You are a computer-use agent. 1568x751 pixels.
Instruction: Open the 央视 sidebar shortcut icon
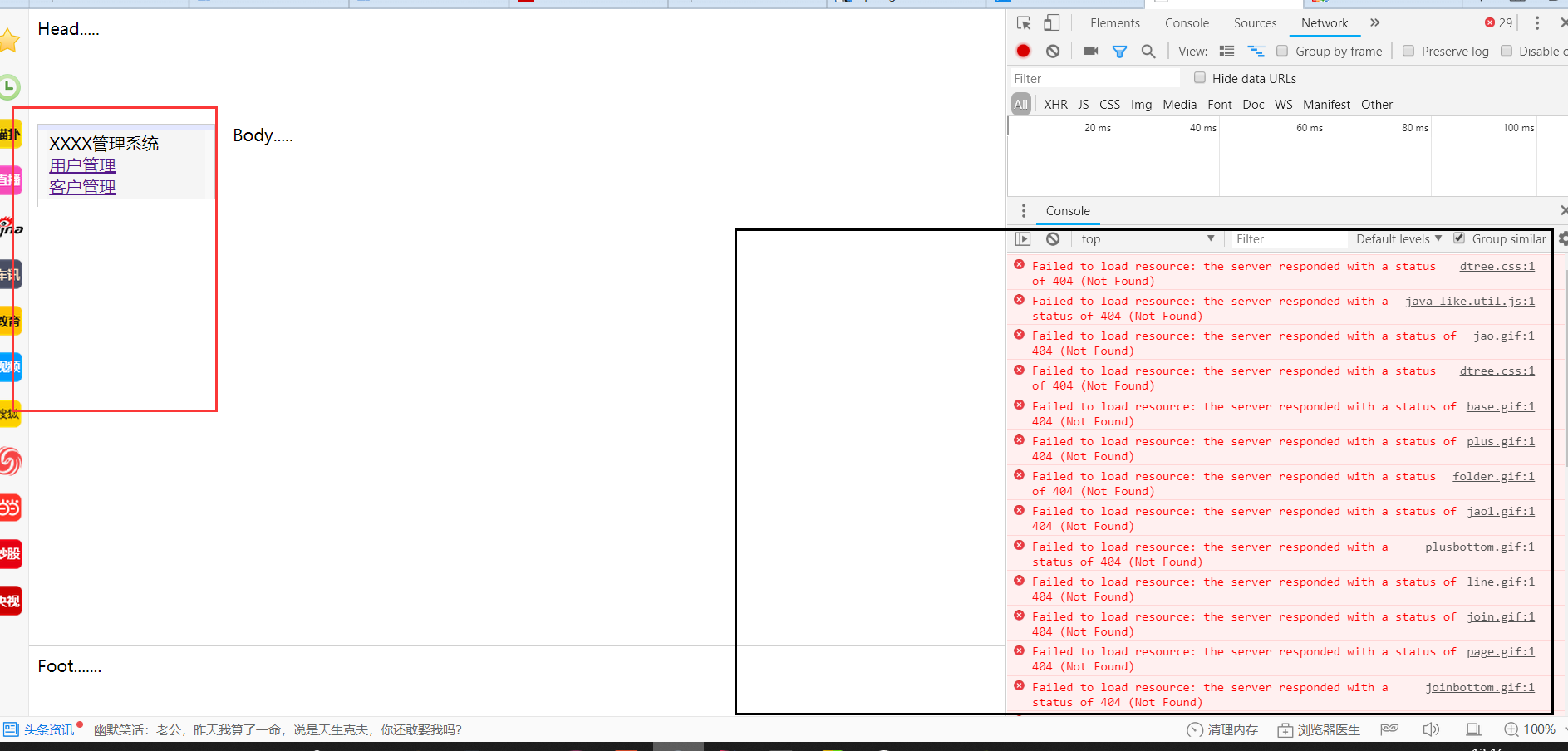point(10,601)
